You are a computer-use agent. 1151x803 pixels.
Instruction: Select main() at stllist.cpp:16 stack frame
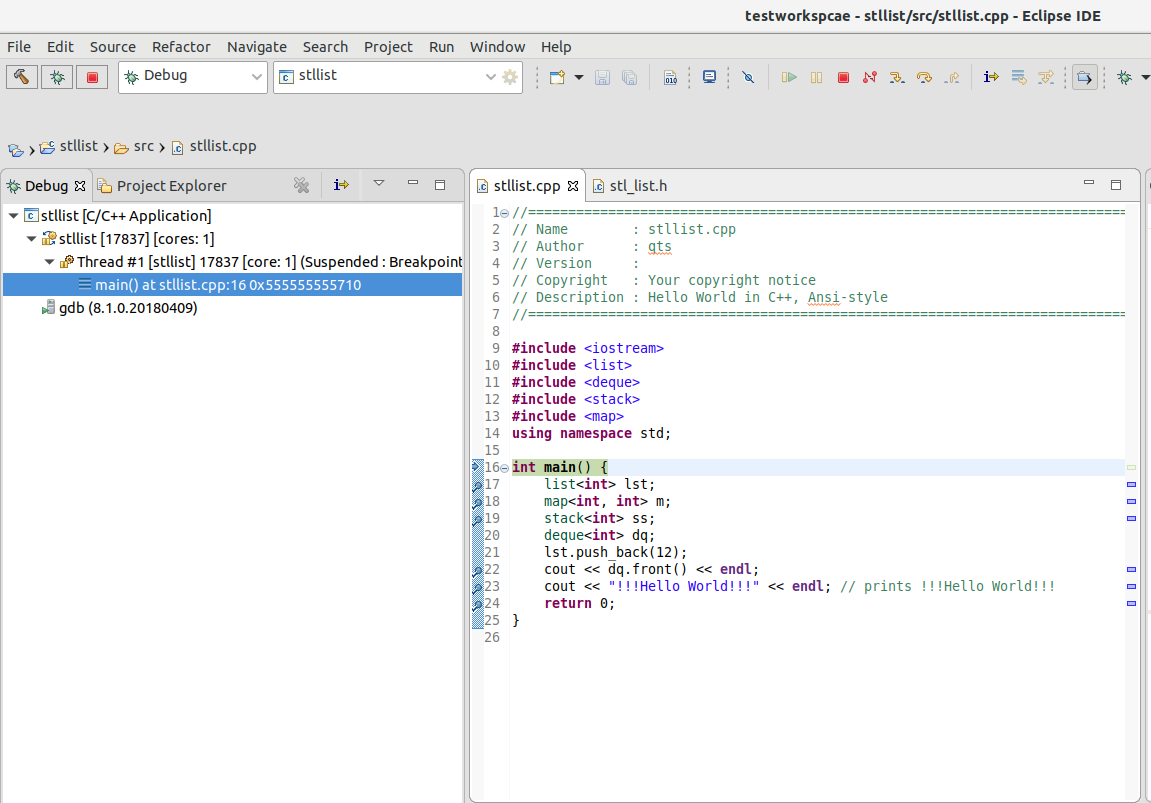click(x=233, y=285)
